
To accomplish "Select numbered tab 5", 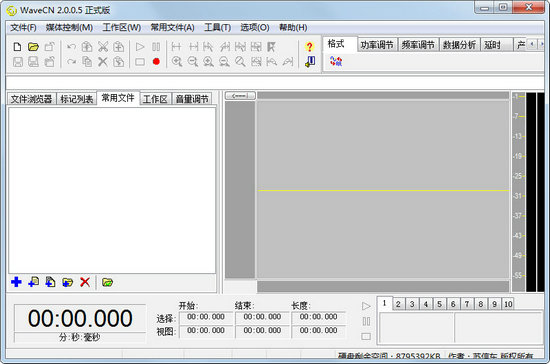I will [439, 304].
